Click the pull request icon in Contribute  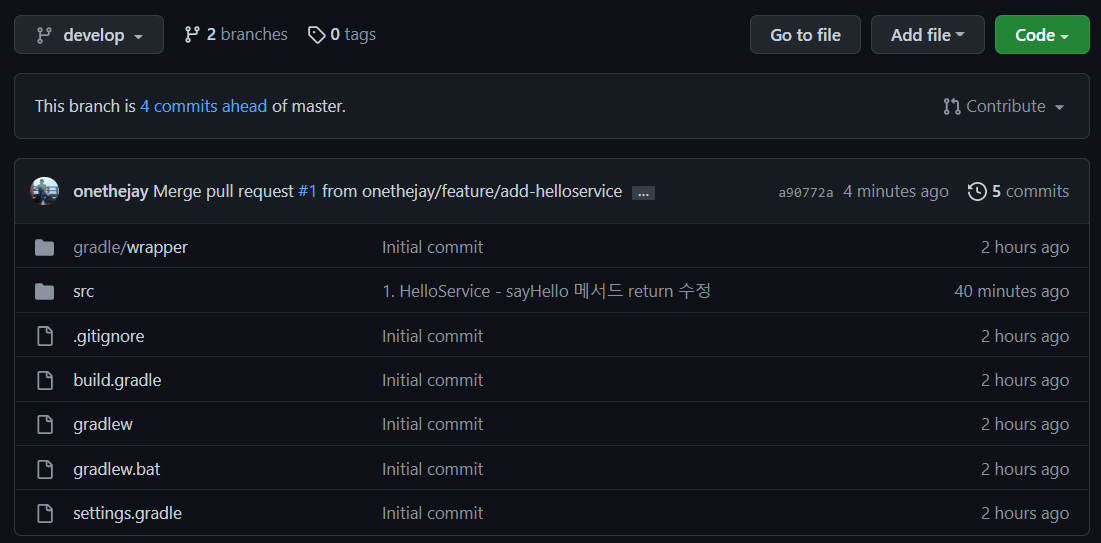pos(951,107)
